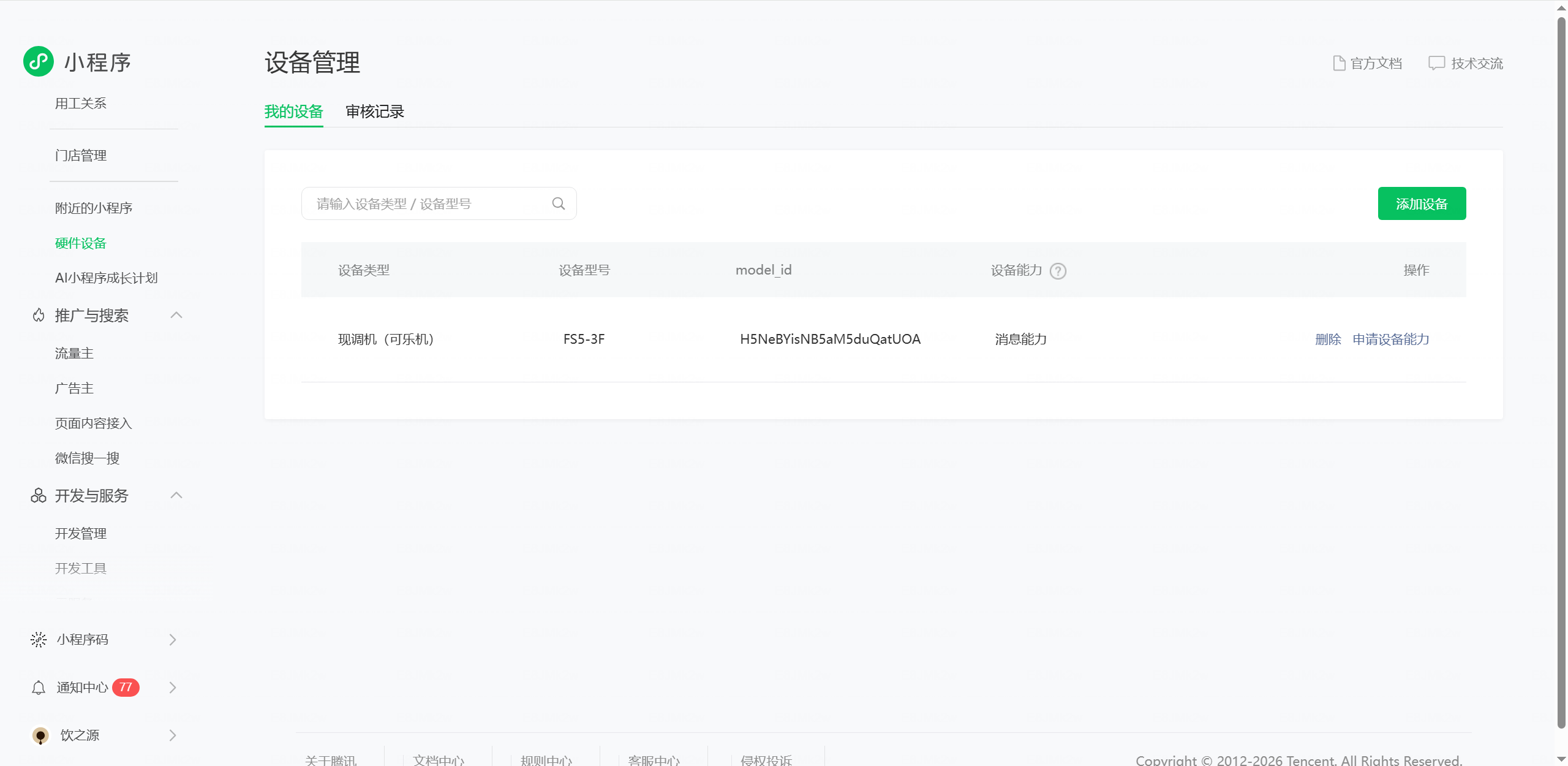Image resolution: width=1568 pixels, height=766 pixels.
Task: Click the 官方文档 document icon
Action: pos(1339,63)
